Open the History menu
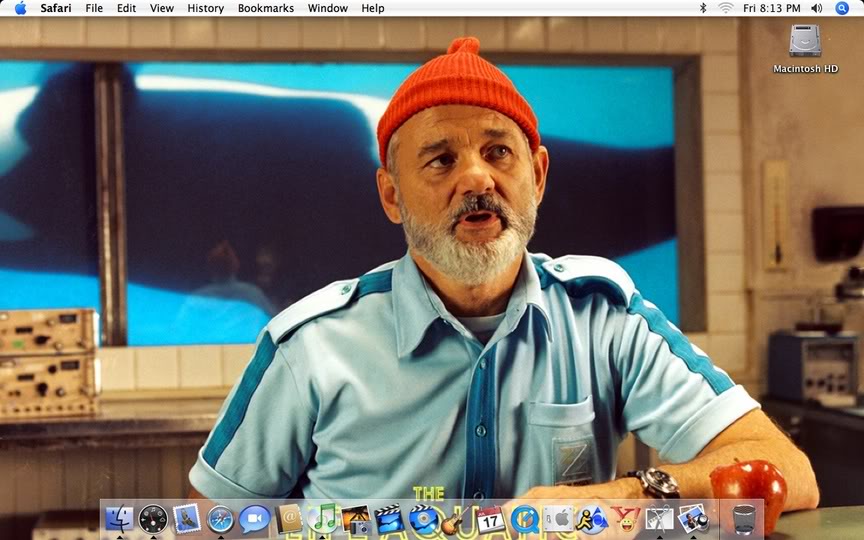Image resolution: width=864 pixels, height=540 pixels. pos(206,8)
